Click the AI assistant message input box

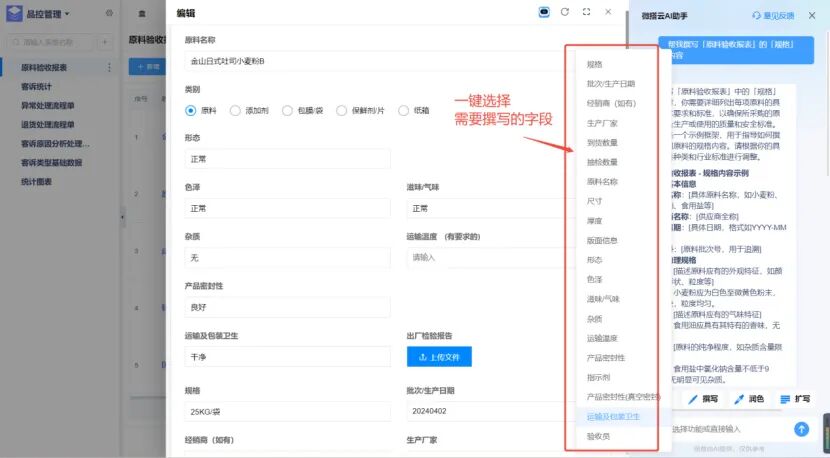730,429
